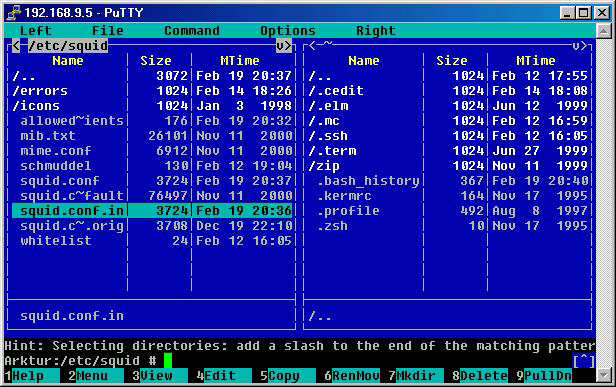616x387 pixels.
Task: Sort left panel by Size header
Action: pos(156,61)
